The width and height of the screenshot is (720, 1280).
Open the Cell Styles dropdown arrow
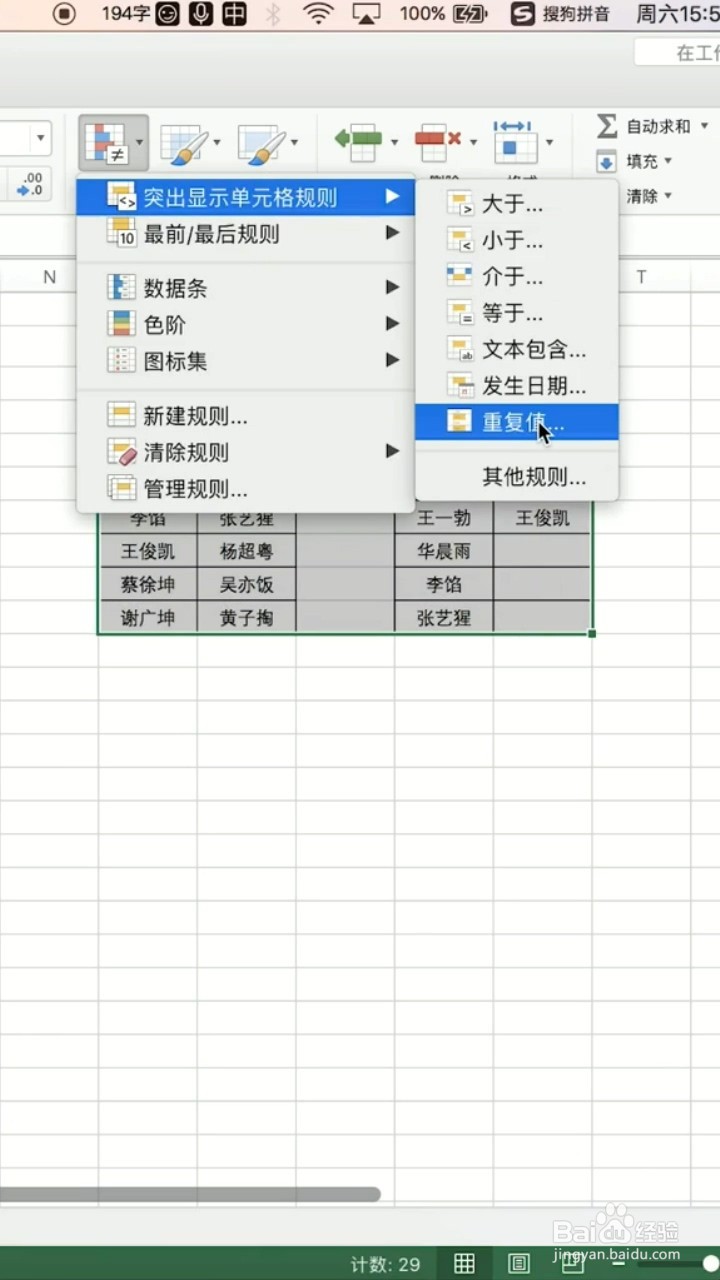click(294, 143)
